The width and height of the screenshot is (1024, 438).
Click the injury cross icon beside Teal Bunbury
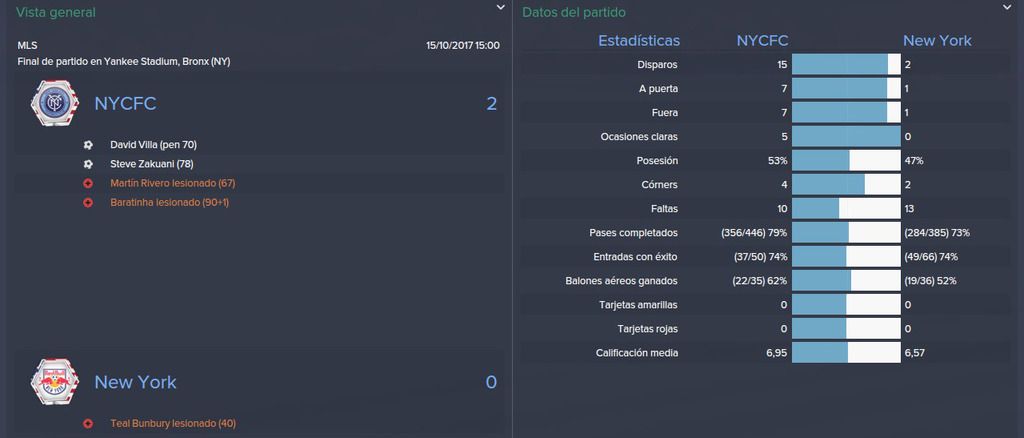88,424
